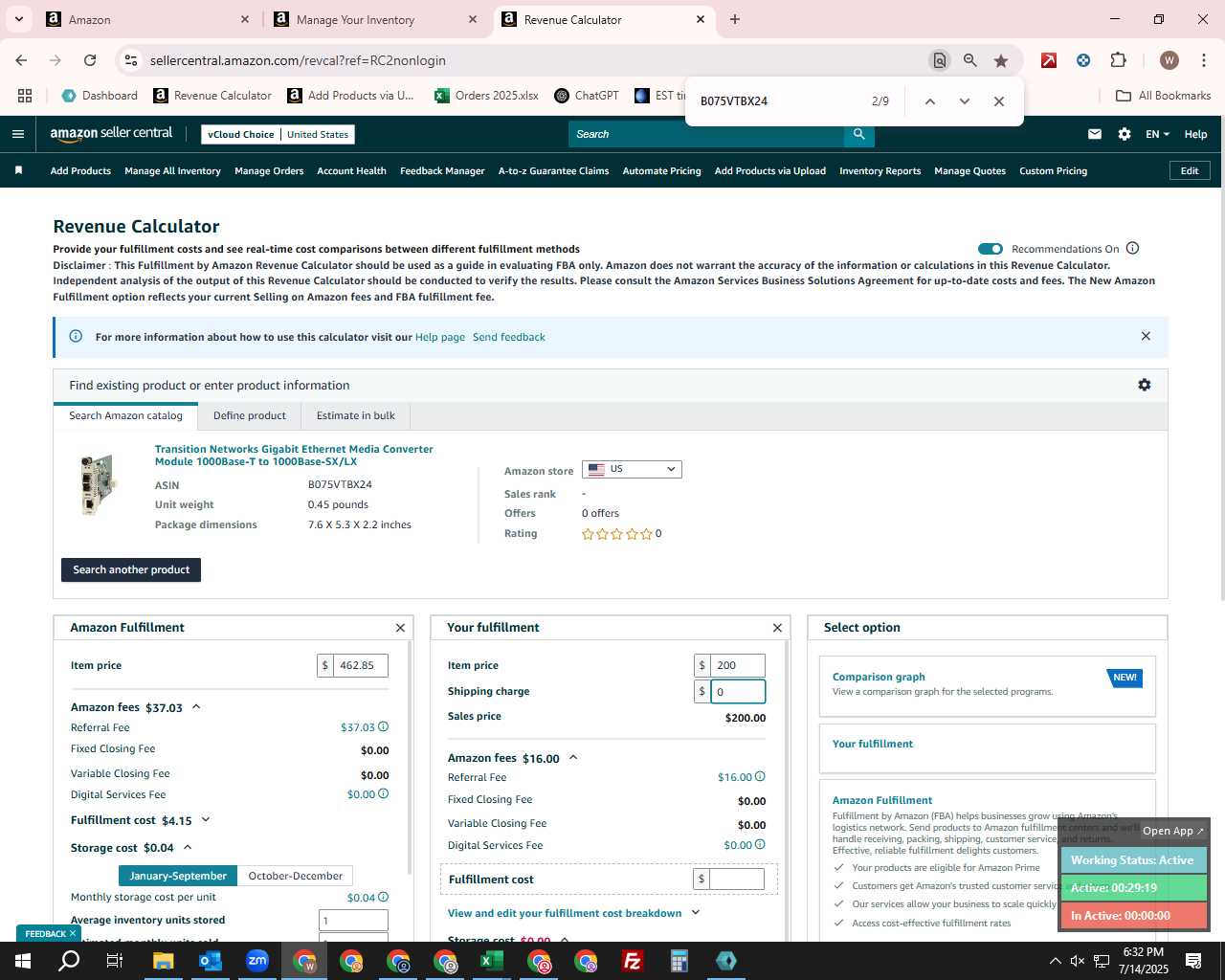Expand Fulfillment cost $4.15 section
This screenshot has height=980, width=1225.
click(x=206, y=820)
